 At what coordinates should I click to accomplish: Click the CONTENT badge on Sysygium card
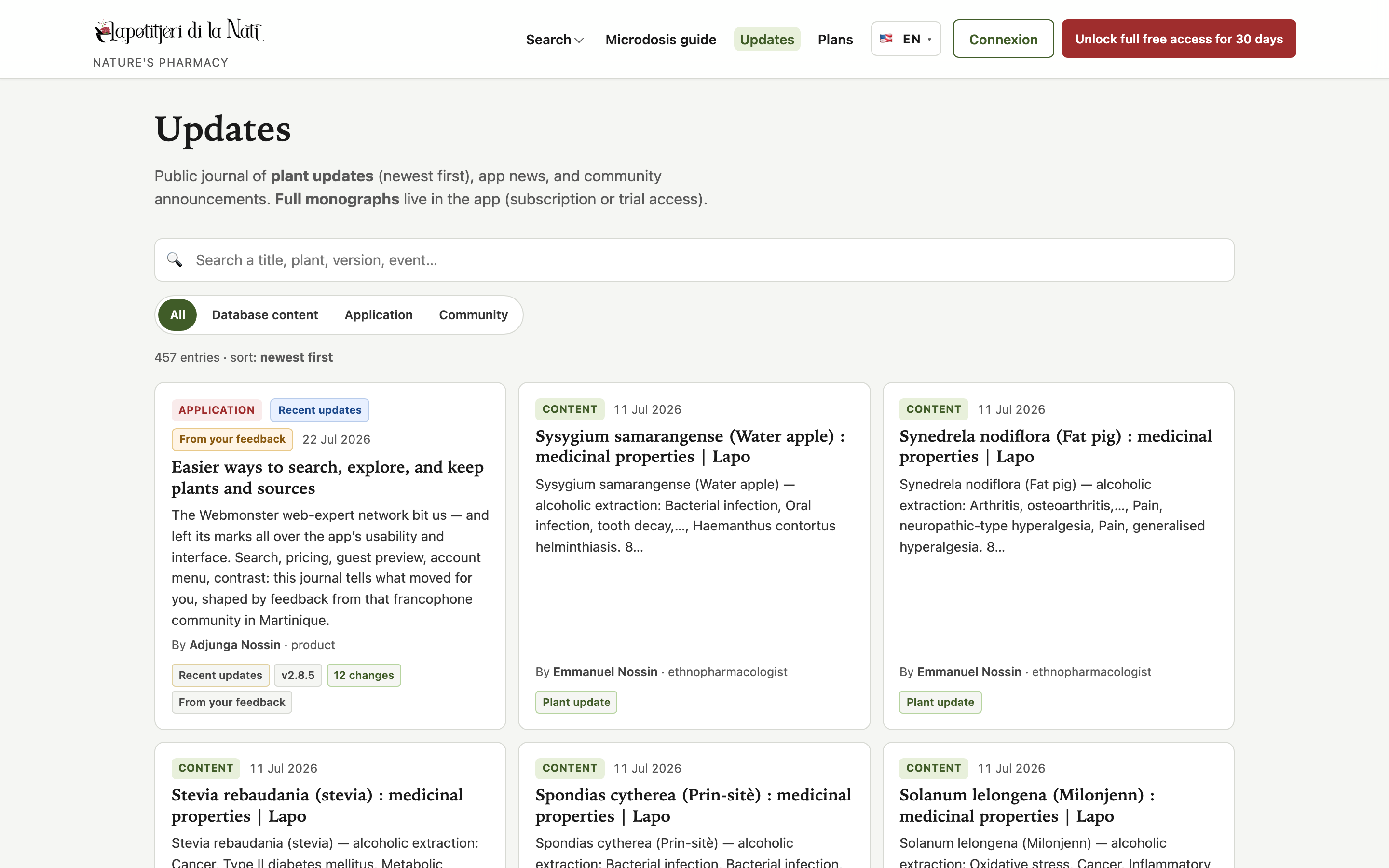click(570, 409)
